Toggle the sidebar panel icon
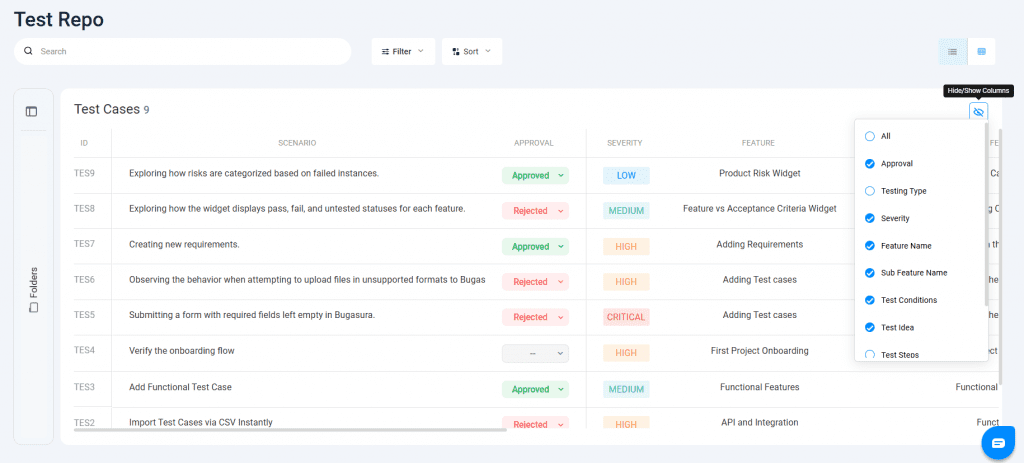This screenshot has width=1024, height=463. (32, 111)
